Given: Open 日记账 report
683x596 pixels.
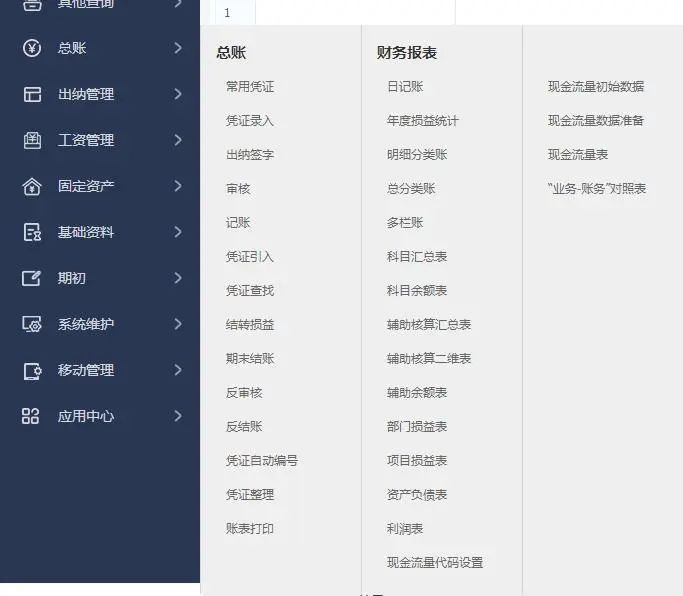Looking at the screenshot, I should (x=405, y=87).
